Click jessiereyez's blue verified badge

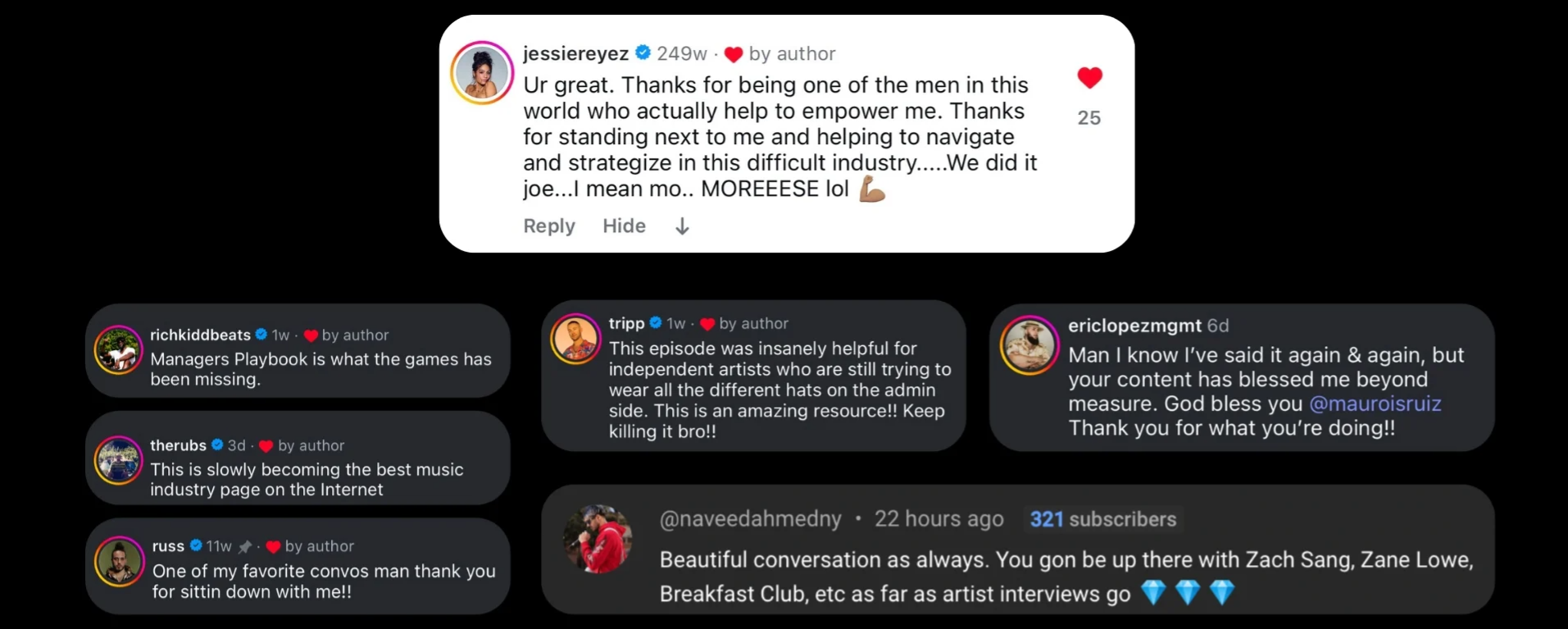coord(643,53)
